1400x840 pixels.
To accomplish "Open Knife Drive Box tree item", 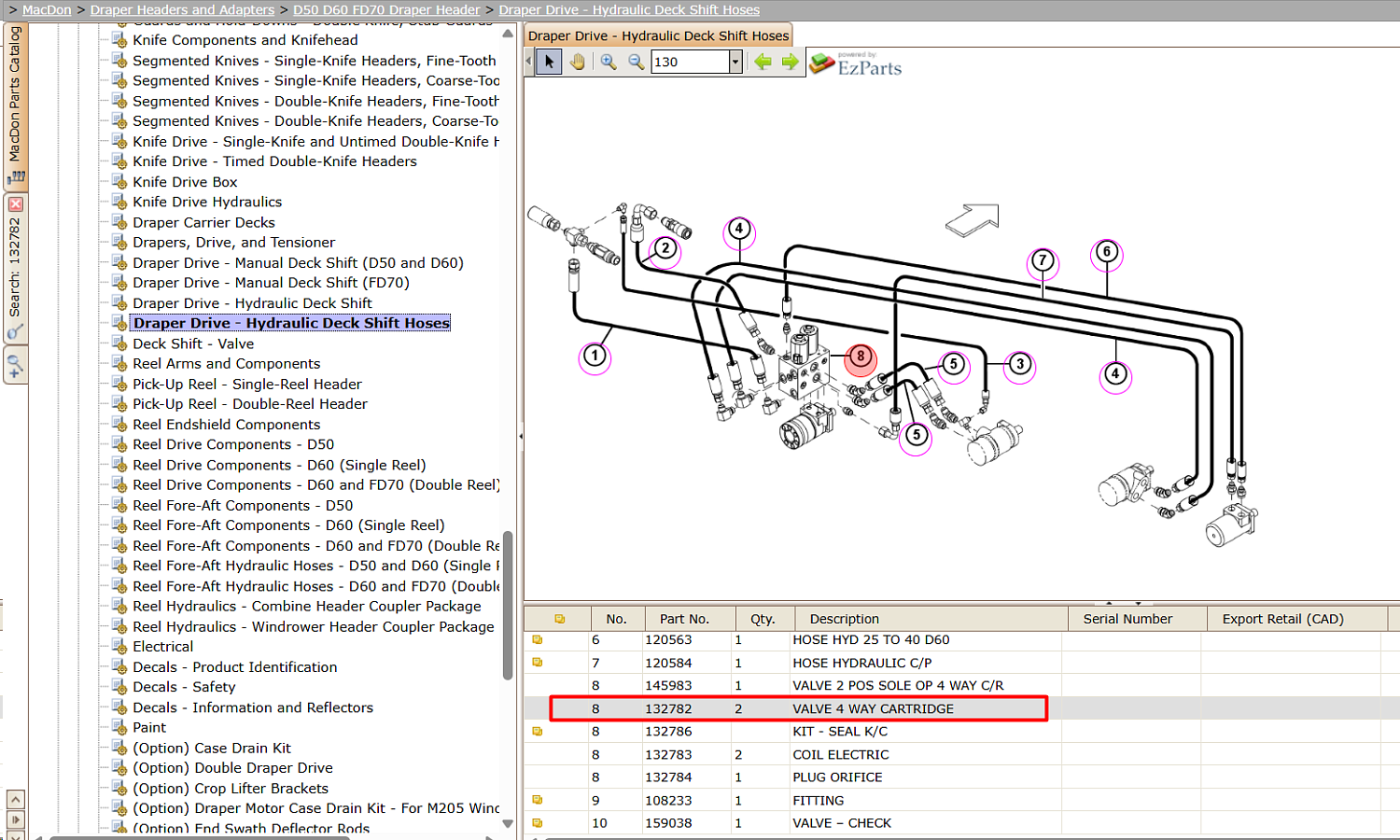I will [185, 182].
